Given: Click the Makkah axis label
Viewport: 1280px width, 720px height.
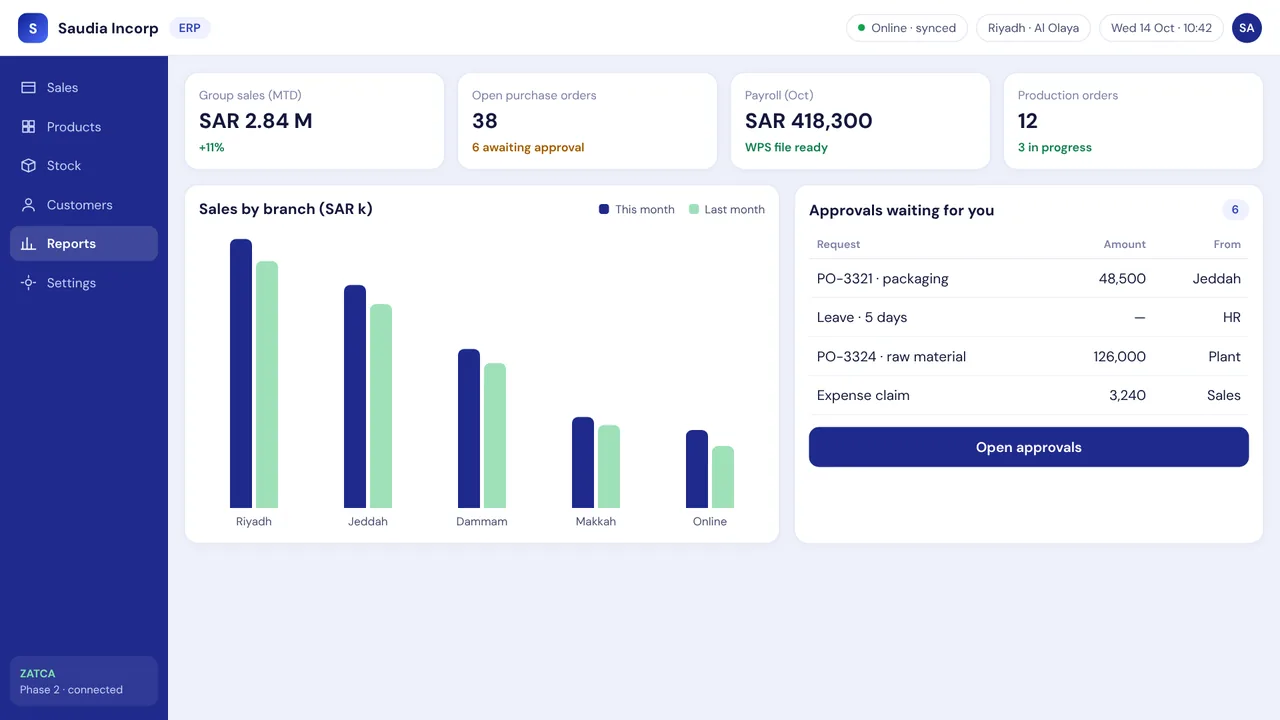Looking at the screenshot, I should pyautogui.click(x=596, y=522).
